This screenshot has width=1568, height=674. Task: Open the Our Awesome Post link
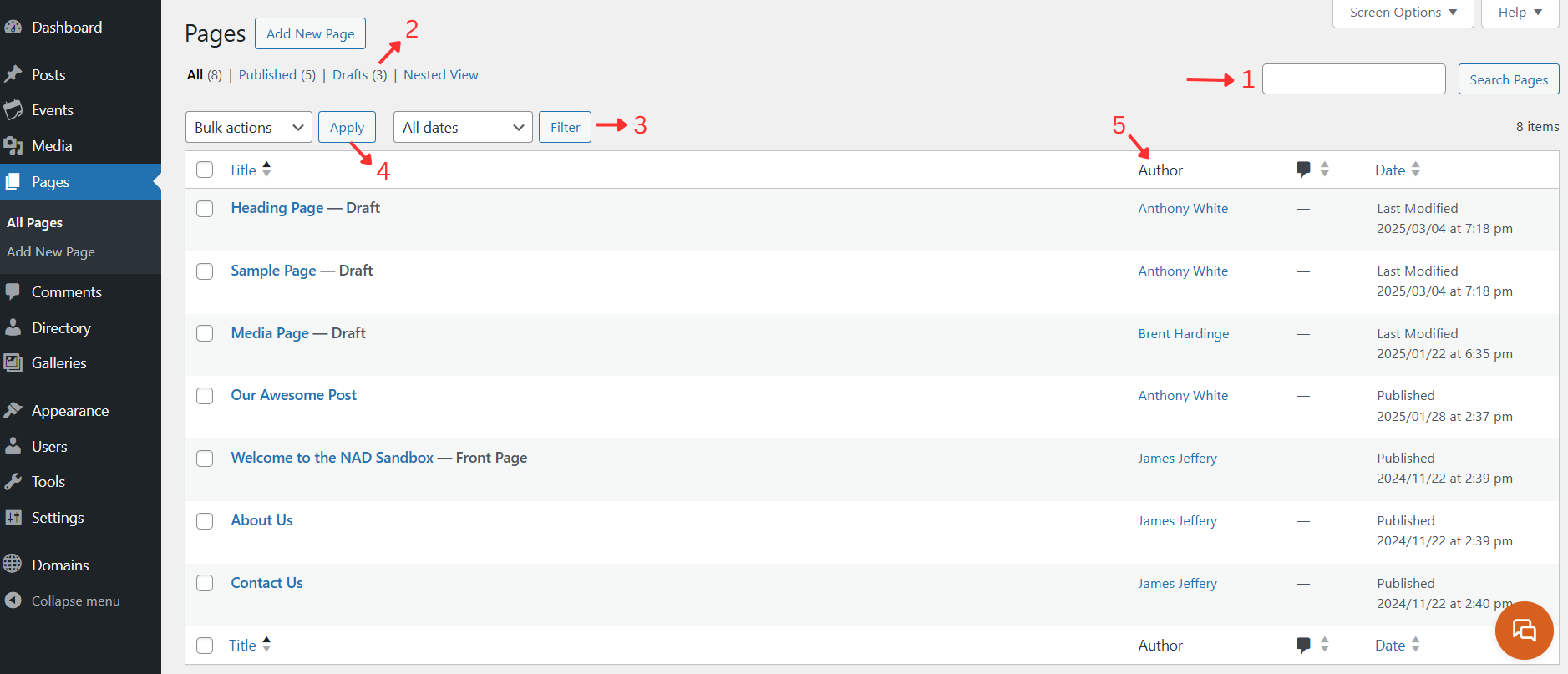tap(294, 395)
